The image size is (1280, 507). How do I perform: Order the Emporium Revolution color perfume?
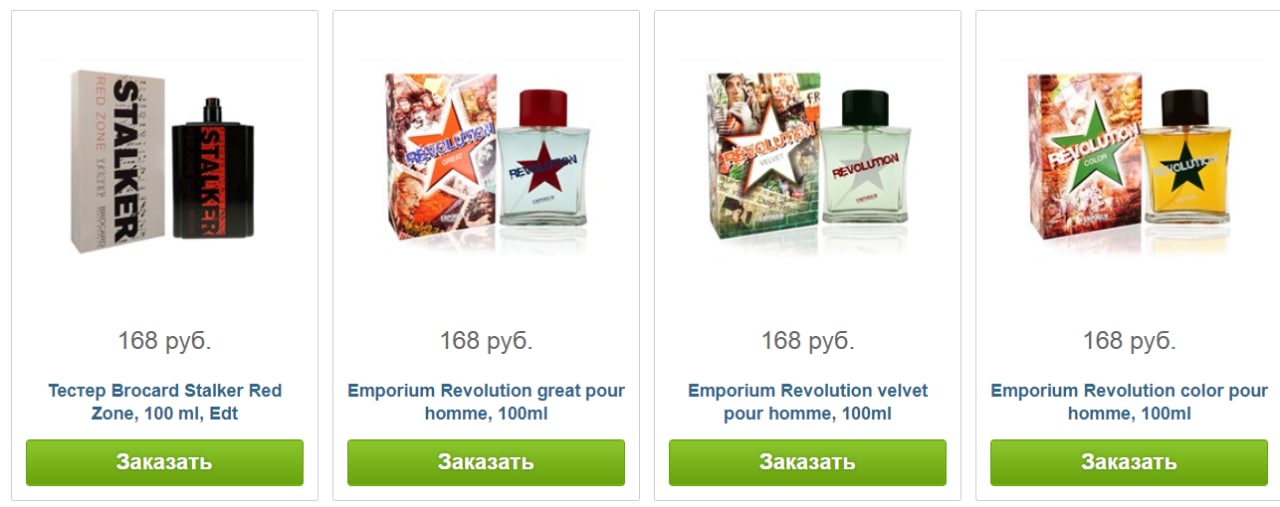(1129, 462)
